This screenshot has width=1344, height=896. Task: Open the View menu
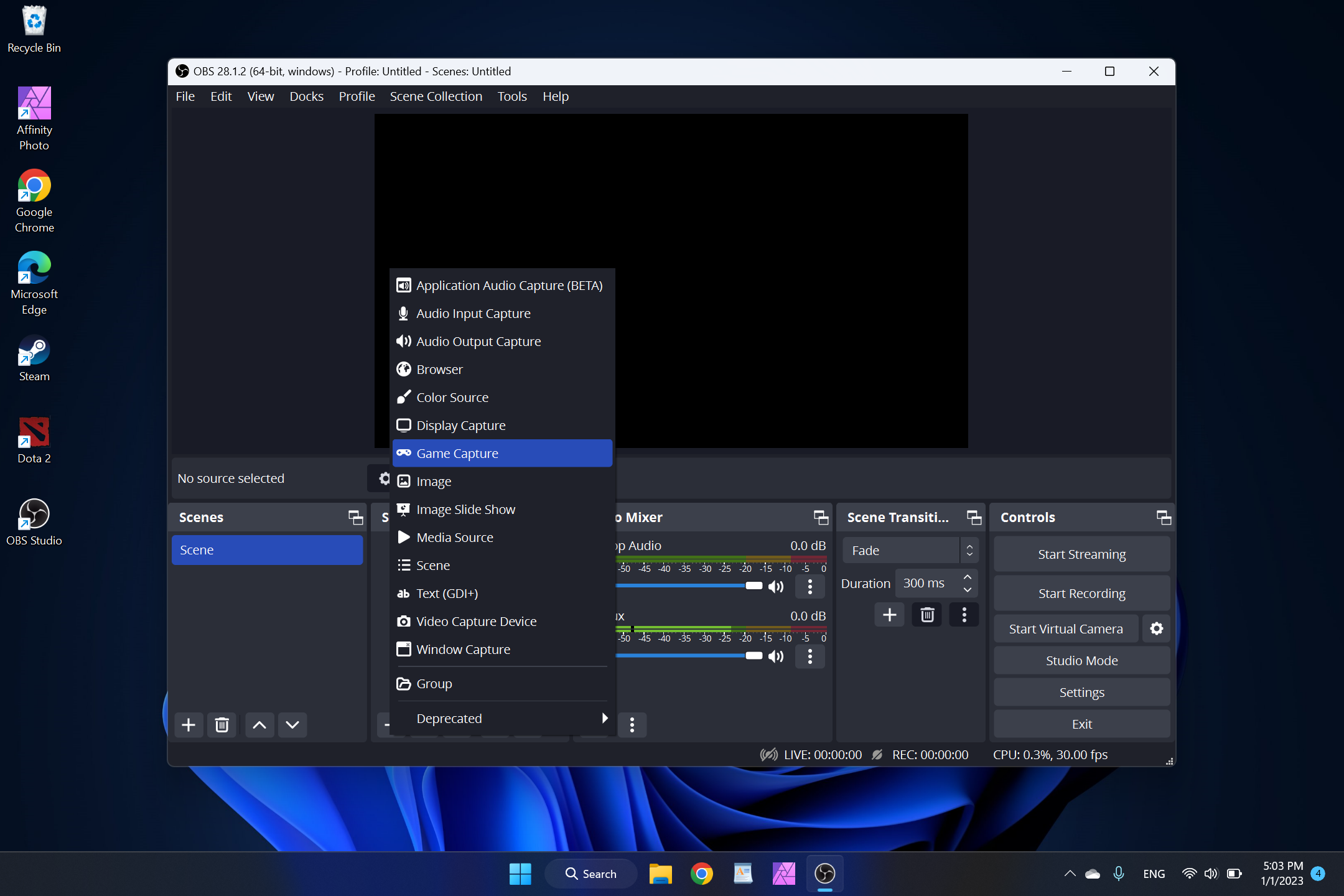260,96
